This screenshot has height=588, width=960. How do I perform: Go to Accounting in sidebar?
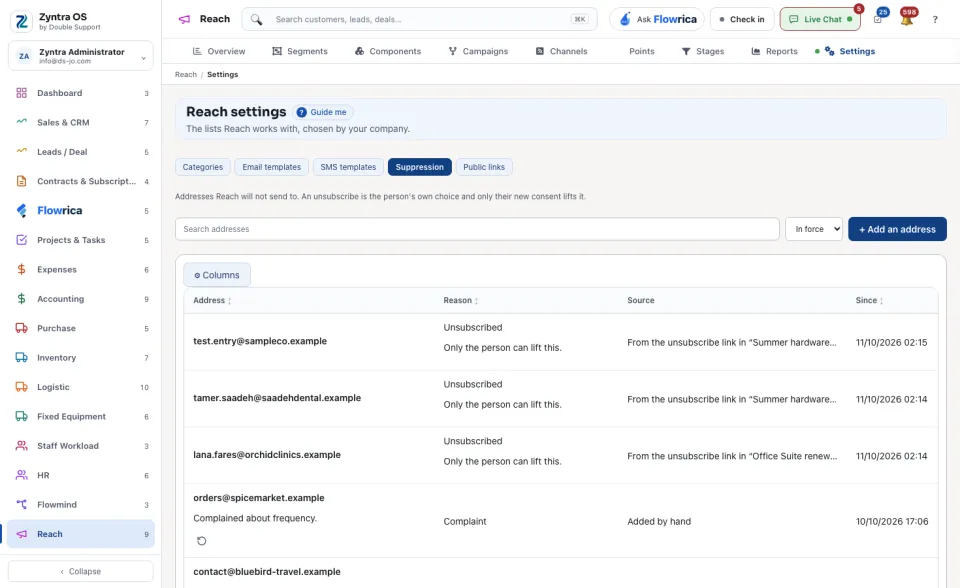(81, 299)
